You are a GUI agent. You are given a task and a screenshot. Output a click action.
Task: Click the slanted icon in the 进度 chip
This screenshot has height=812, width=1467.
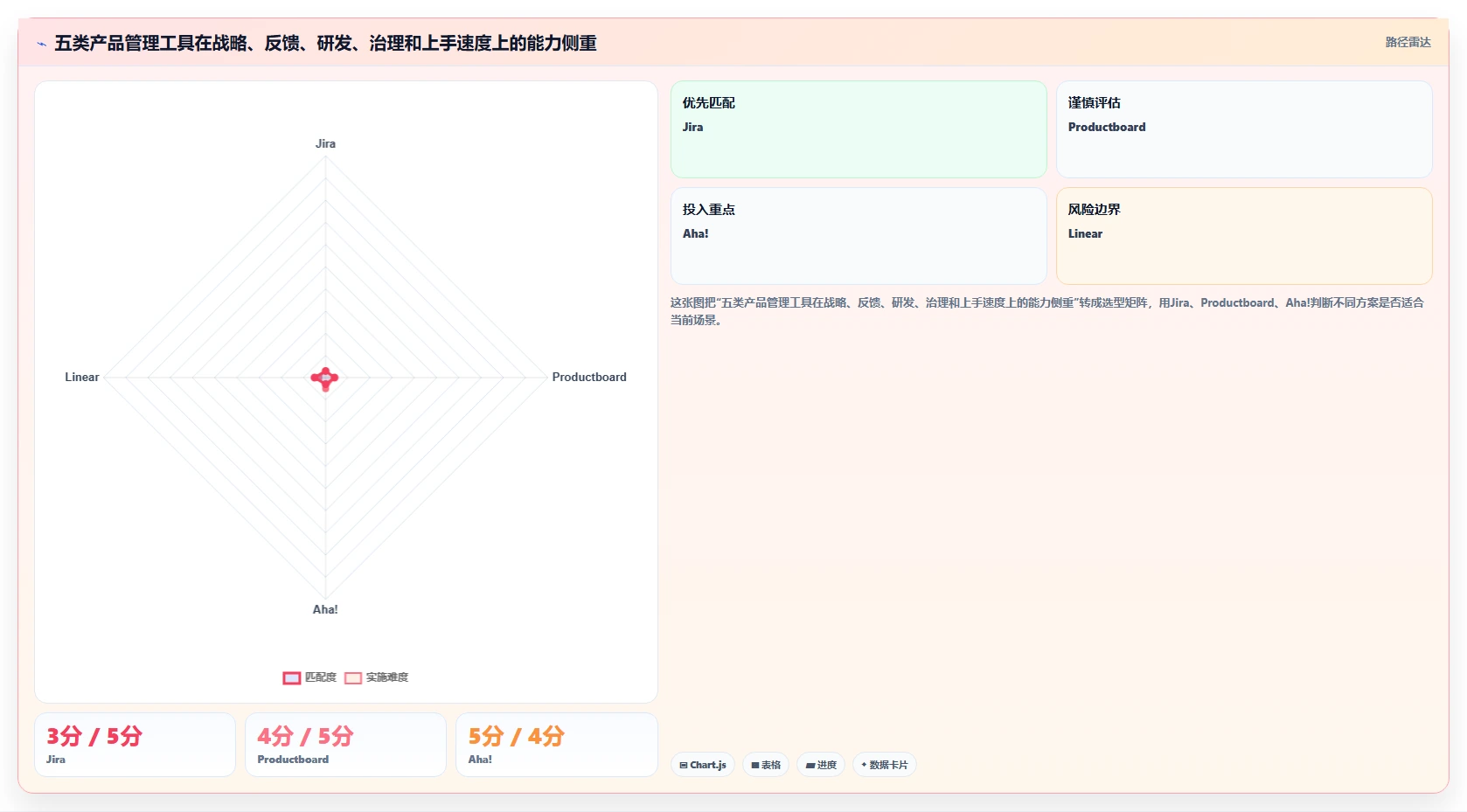[810, 765]
